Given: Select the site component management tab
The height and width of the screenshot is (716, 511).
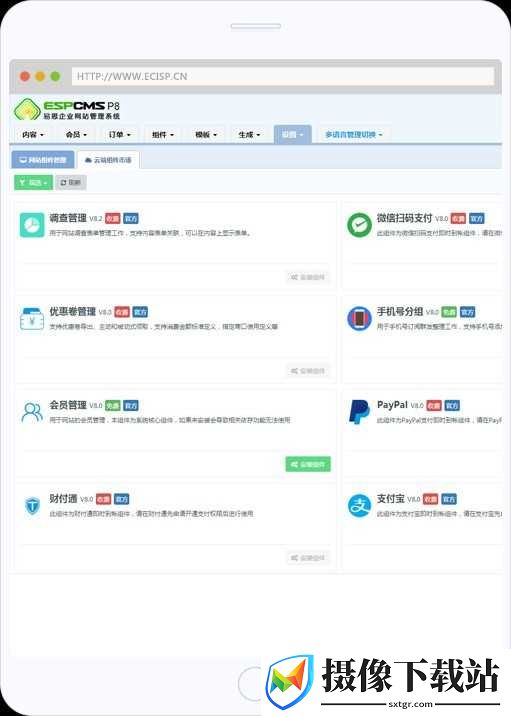Looking at the screenshot, I should point(43,160).
